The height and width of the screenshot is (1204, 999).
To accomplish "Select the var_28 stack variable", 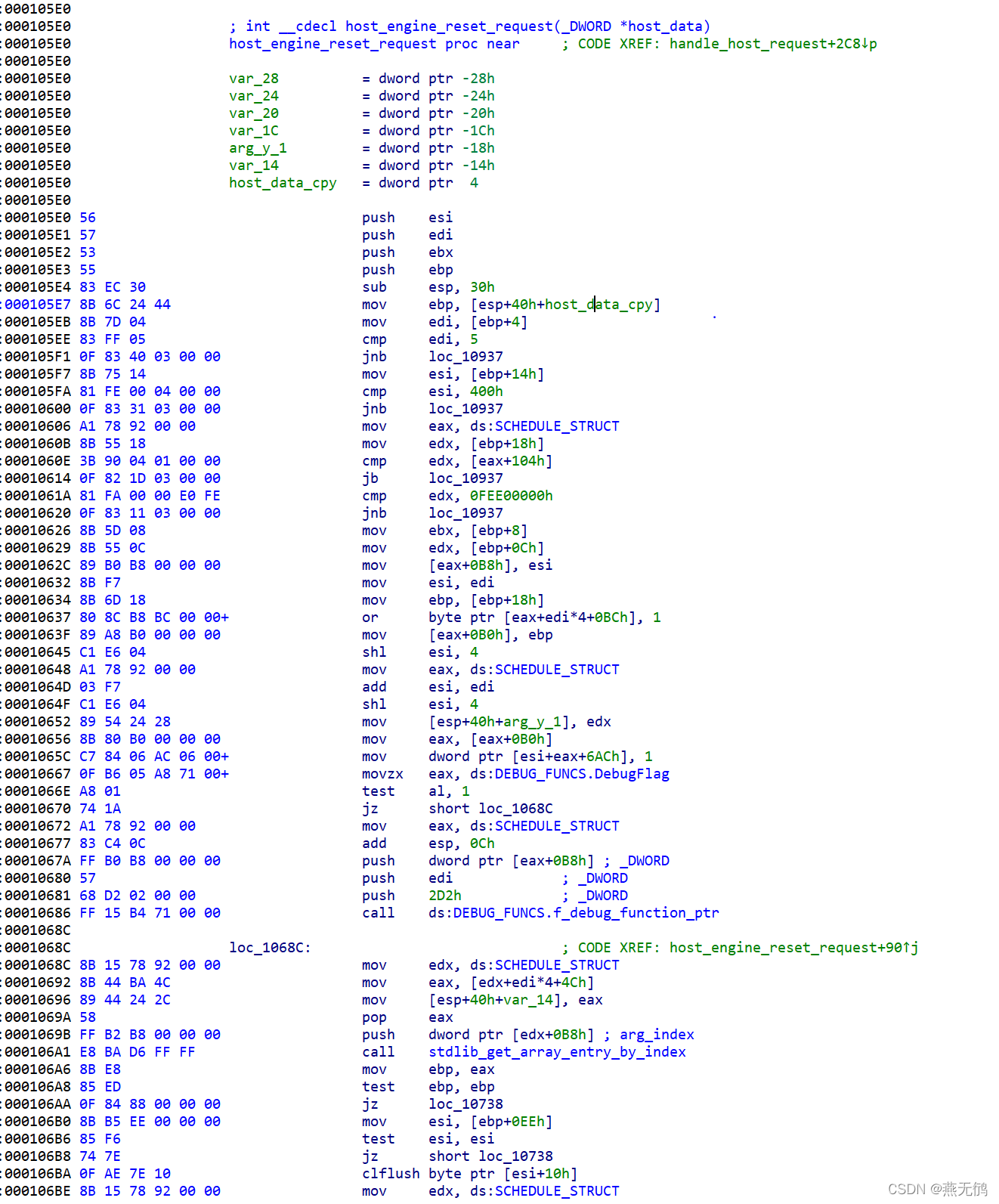I will point(254,79).
